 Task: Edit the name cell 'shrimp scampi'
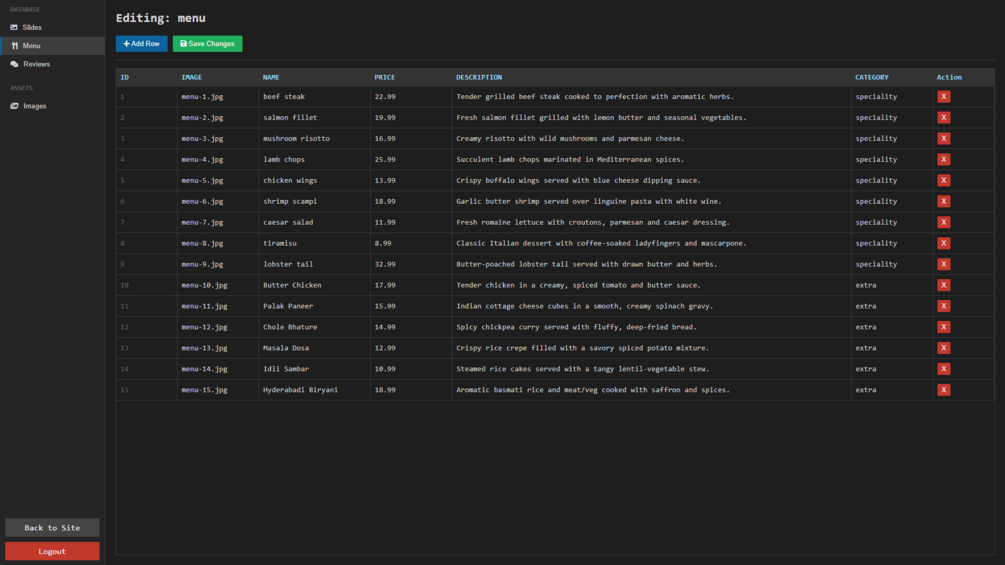pos(315,201)
